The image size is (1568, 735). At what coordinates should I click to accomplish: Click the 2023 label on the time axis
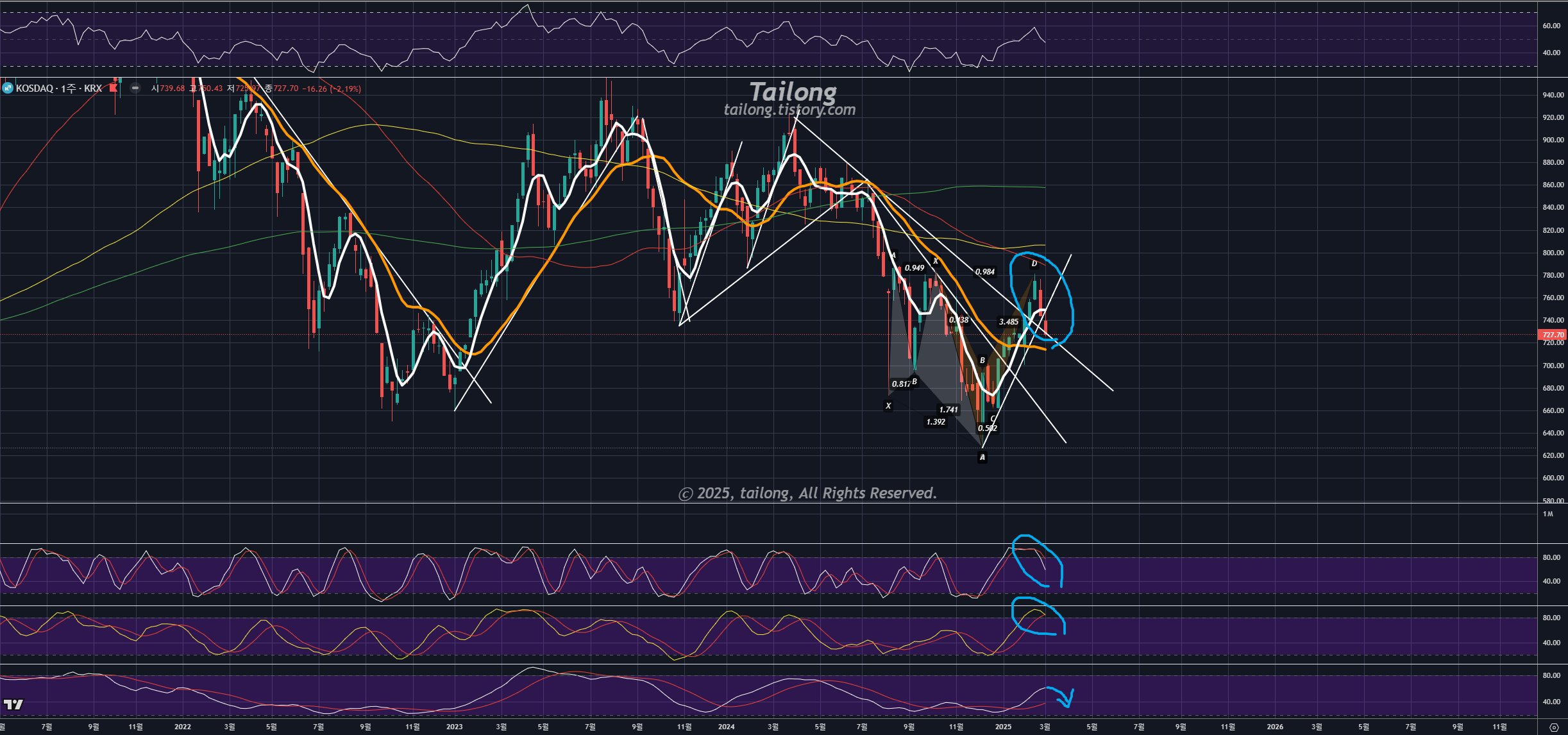[x=454, y=727]
